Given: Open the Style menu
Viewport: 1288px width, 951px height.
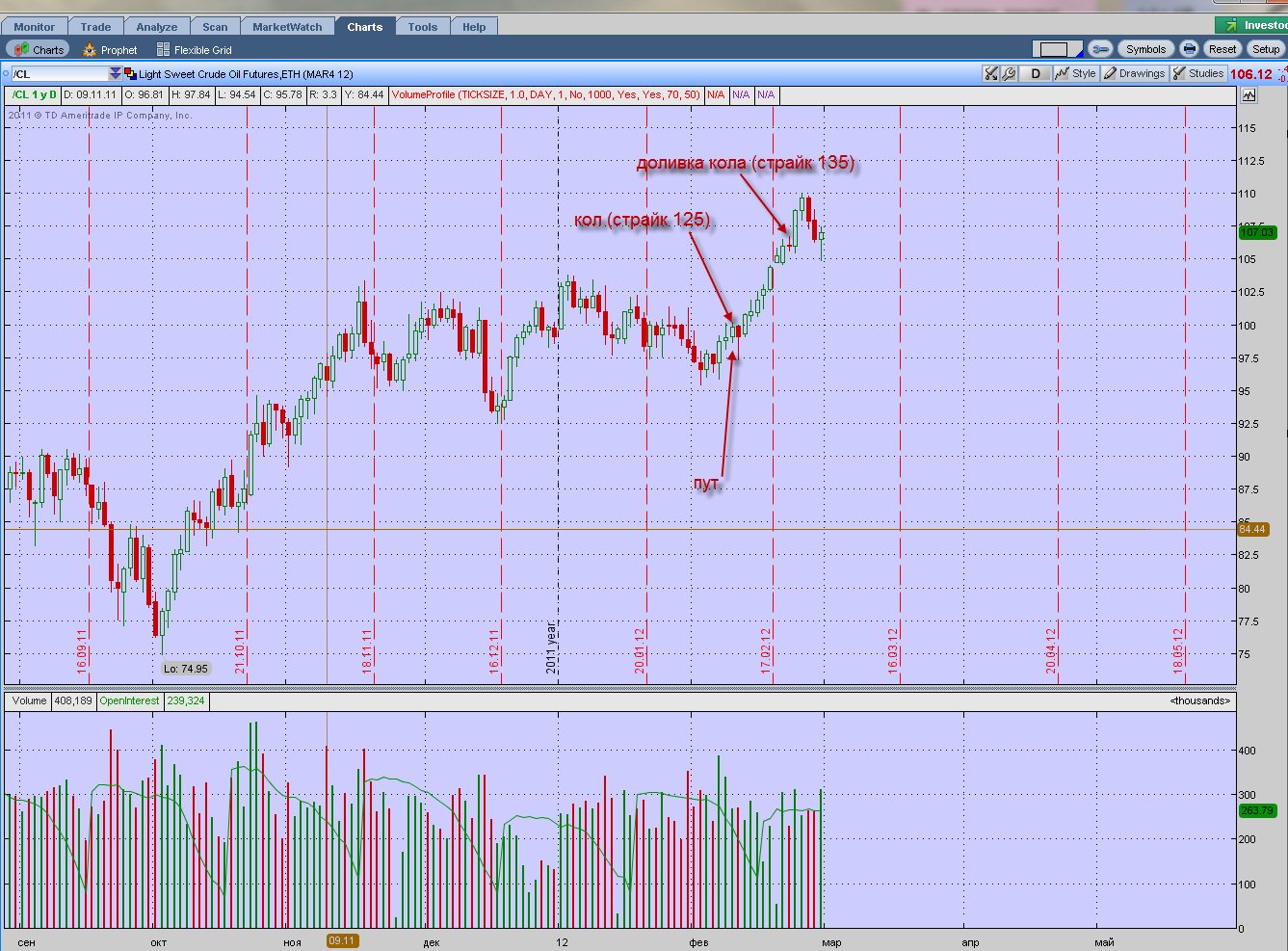Looking at the screenshot, I should click(1075, 74).
